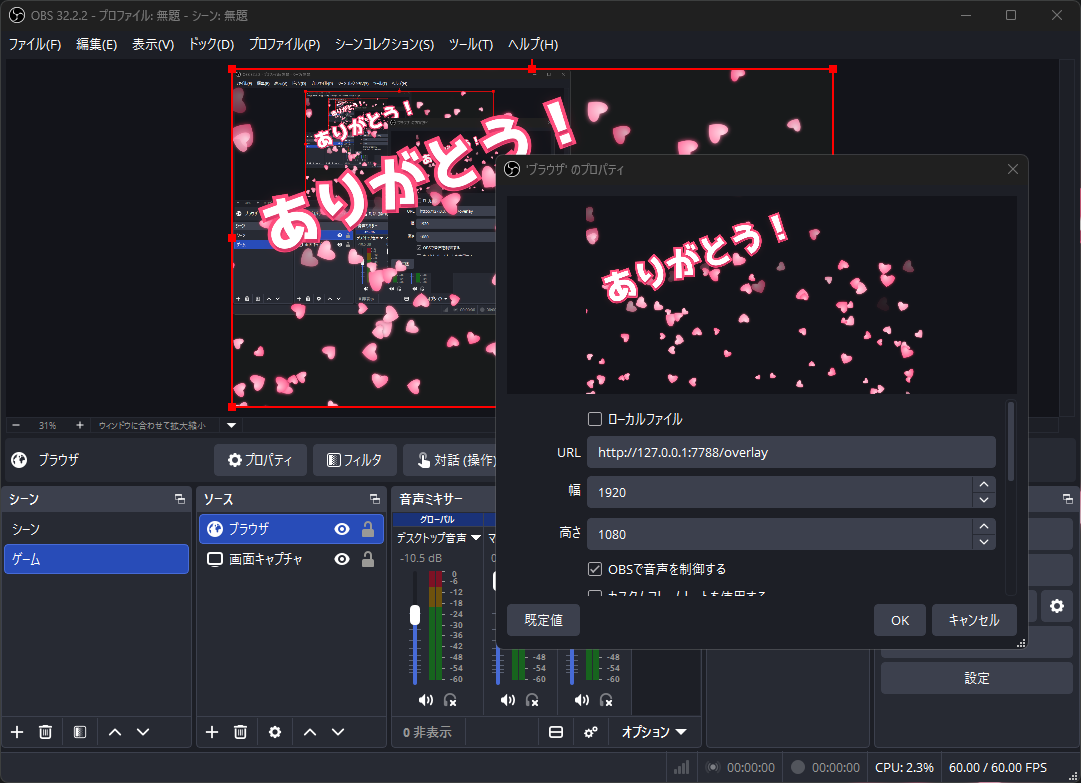The width and height of the screenshot is (1081, 783).
Task: Mute the middle mixer channel speaker icon
Action: click(x=508, y=700)
